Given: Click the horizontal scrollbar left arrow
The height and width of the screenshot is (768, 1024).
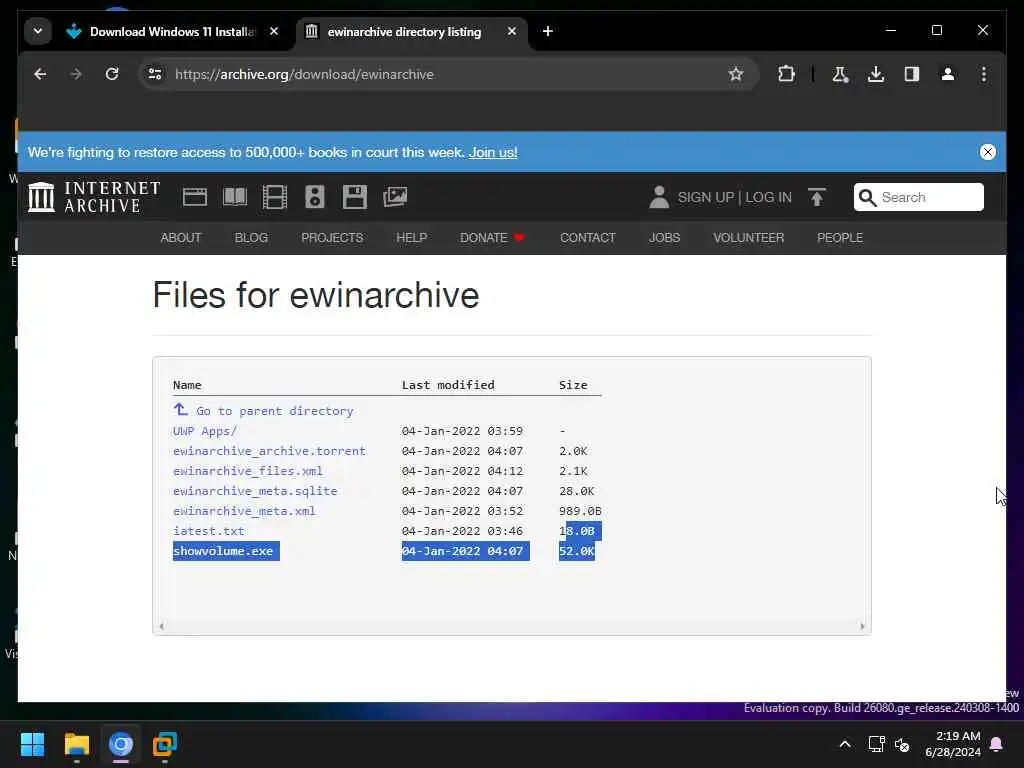Looking at the screenshot, I should (x=161, y=626).
